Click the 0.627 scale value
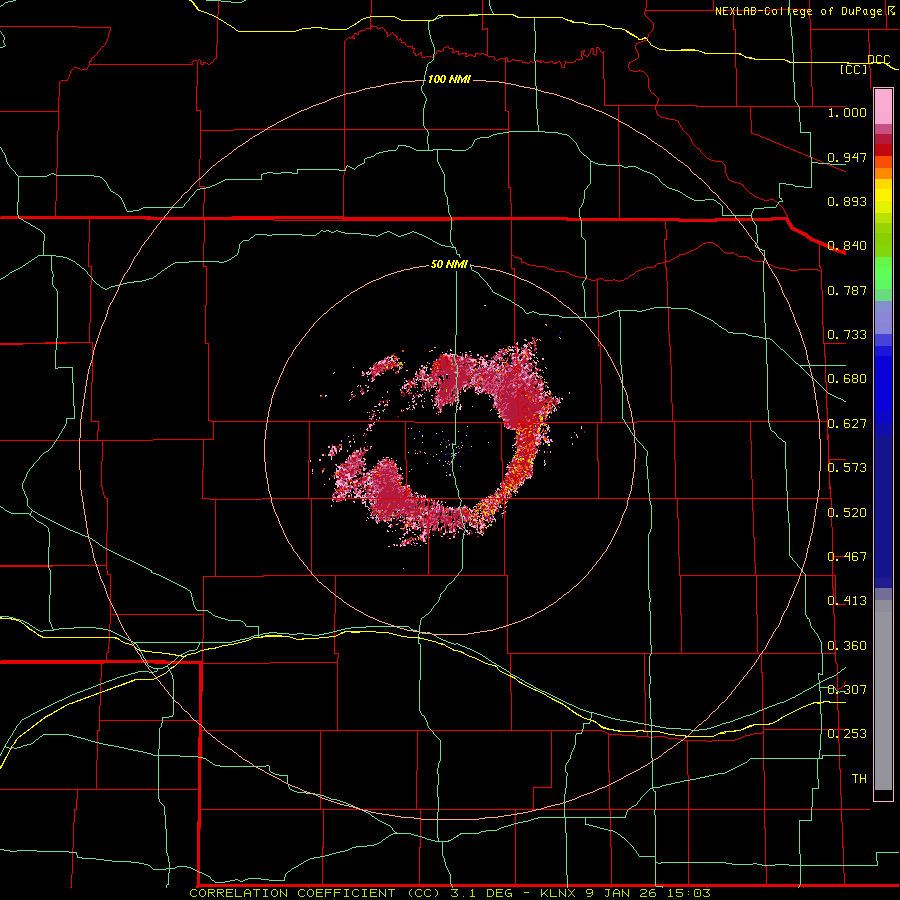 [847, 424]
